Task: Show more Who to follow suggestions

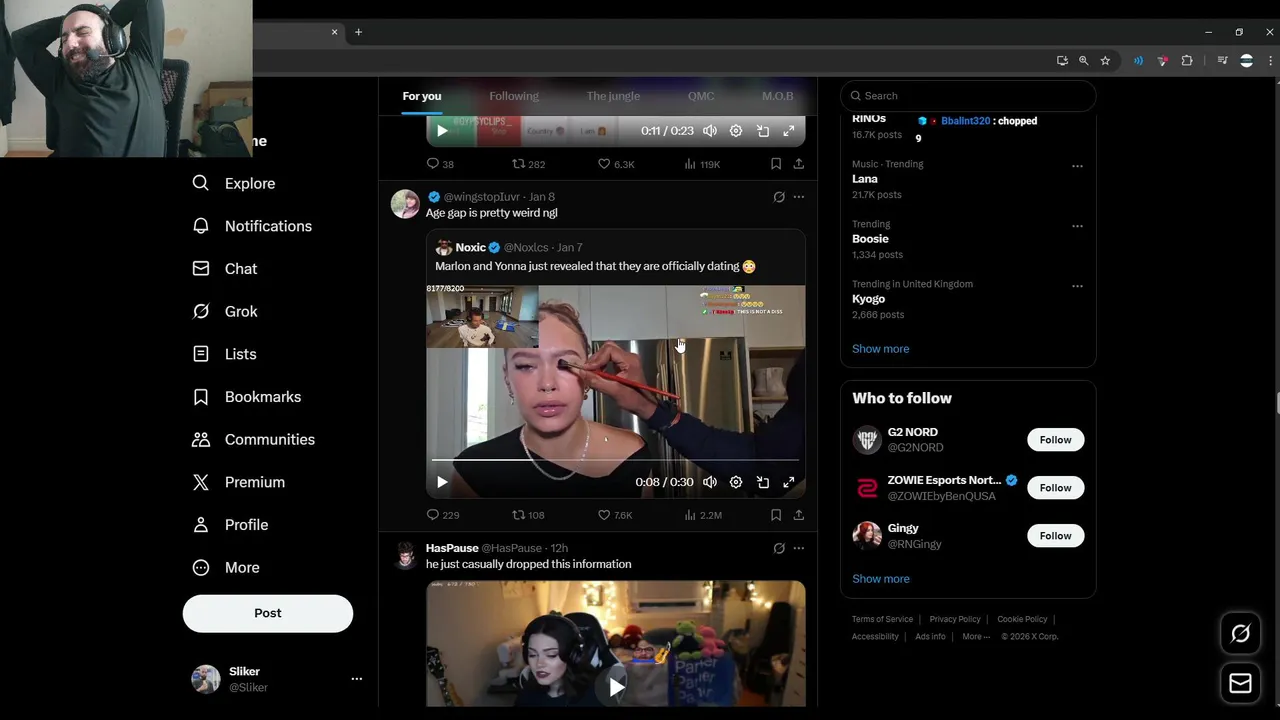Action: pyautogui.click(x=880, y=579)
